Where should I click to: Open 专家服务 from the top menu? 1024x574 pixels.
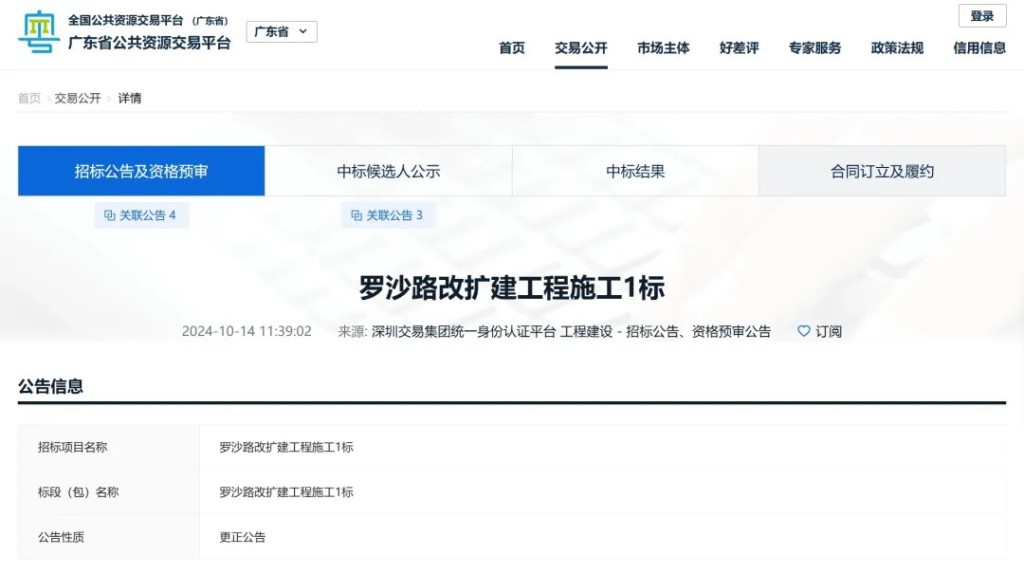(815, 48)
